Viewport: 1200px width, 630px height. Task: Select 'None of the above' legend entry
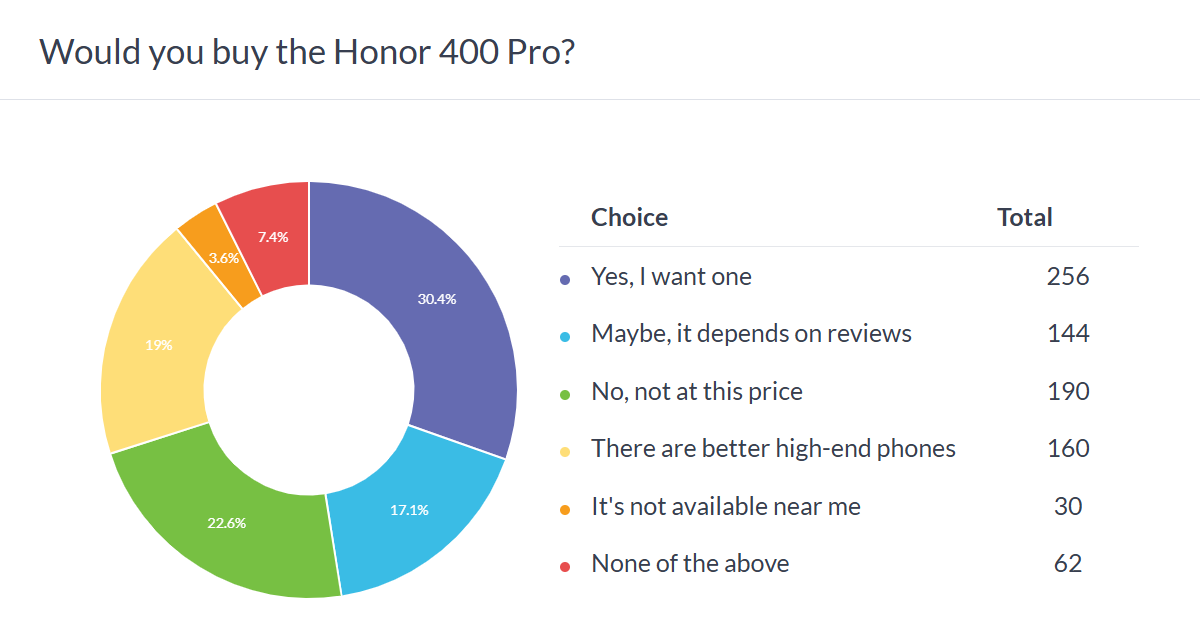tap(690, 564)
